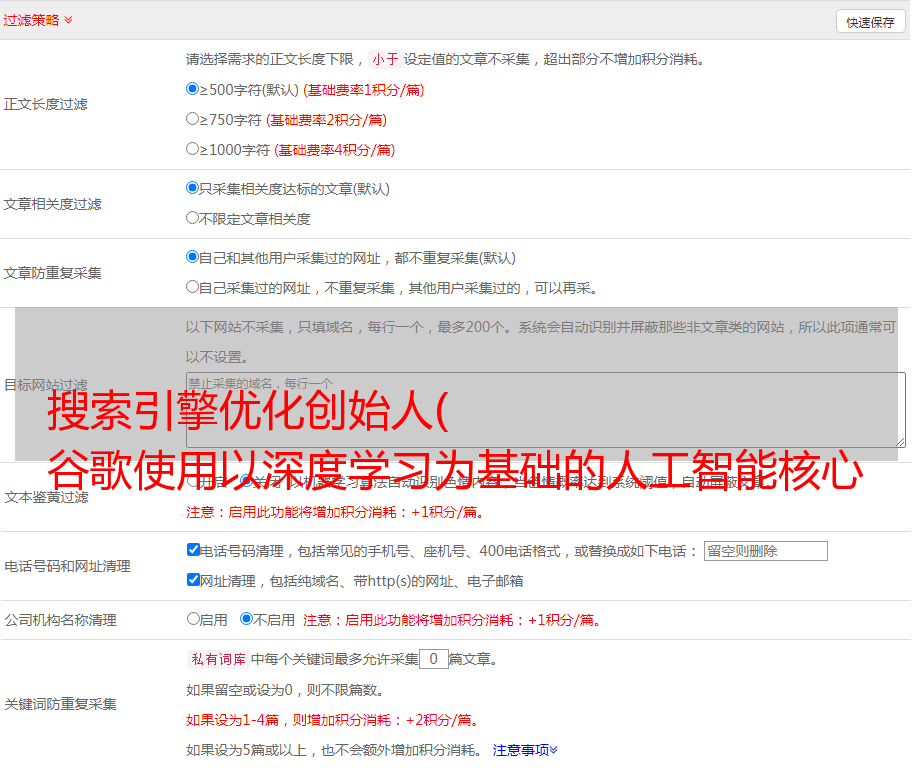Click the keyword article count field
Image resolution: width=912 pixels, height=768 pixels.
coord(433,659)
